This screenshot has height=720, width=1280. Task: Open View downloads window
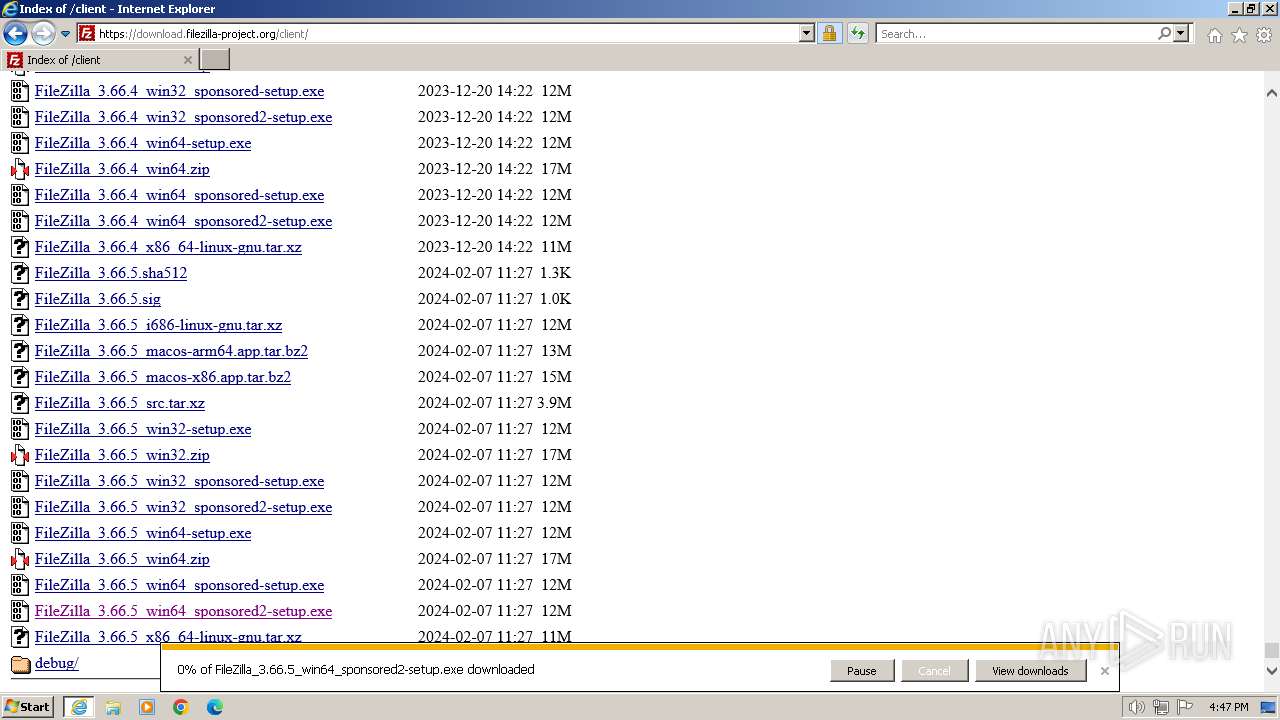(x=1030, y=671)
